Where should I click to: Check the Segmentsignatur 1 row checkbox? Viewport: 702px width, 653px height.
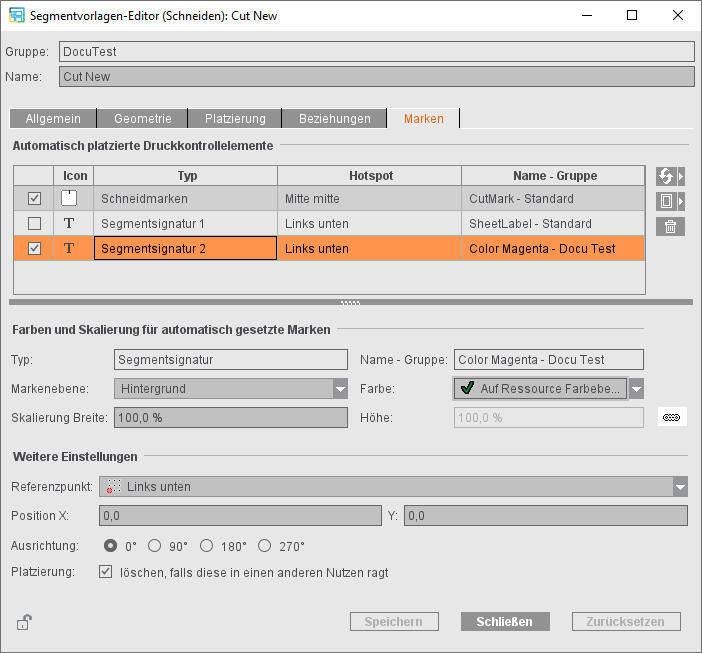point(34,223)
